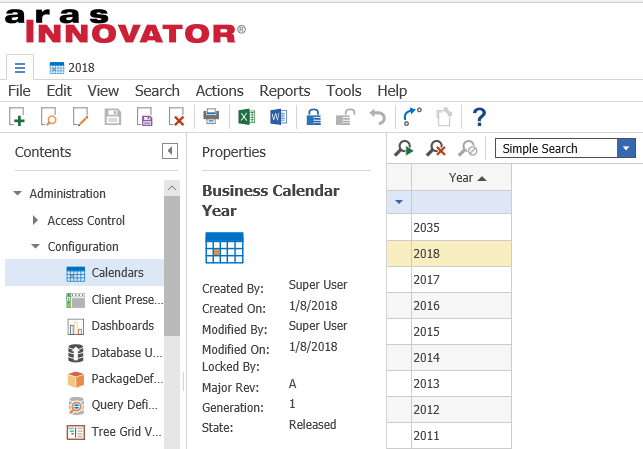The height and width of the screenshot is (449, 643).
Task: Expand the Access Control tree node
Action: pos(36,221)
